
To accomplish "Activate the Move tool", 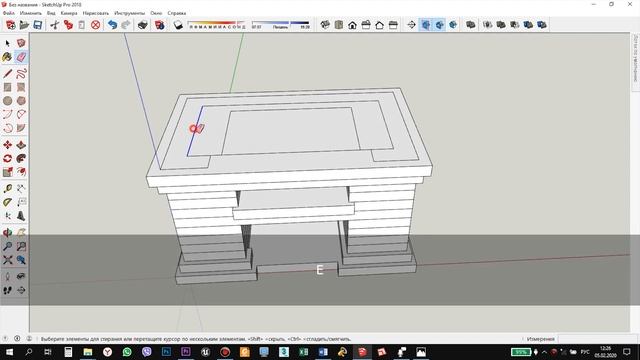I will (7, 145).
